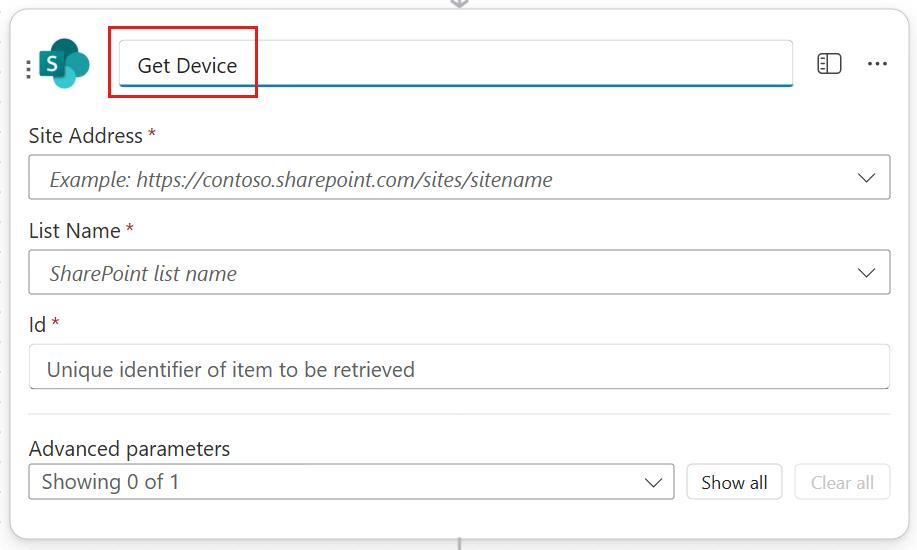Viewport: 917px width, 550px height.
Task: Click the Get Device action name field
Action: click(455, 65)
